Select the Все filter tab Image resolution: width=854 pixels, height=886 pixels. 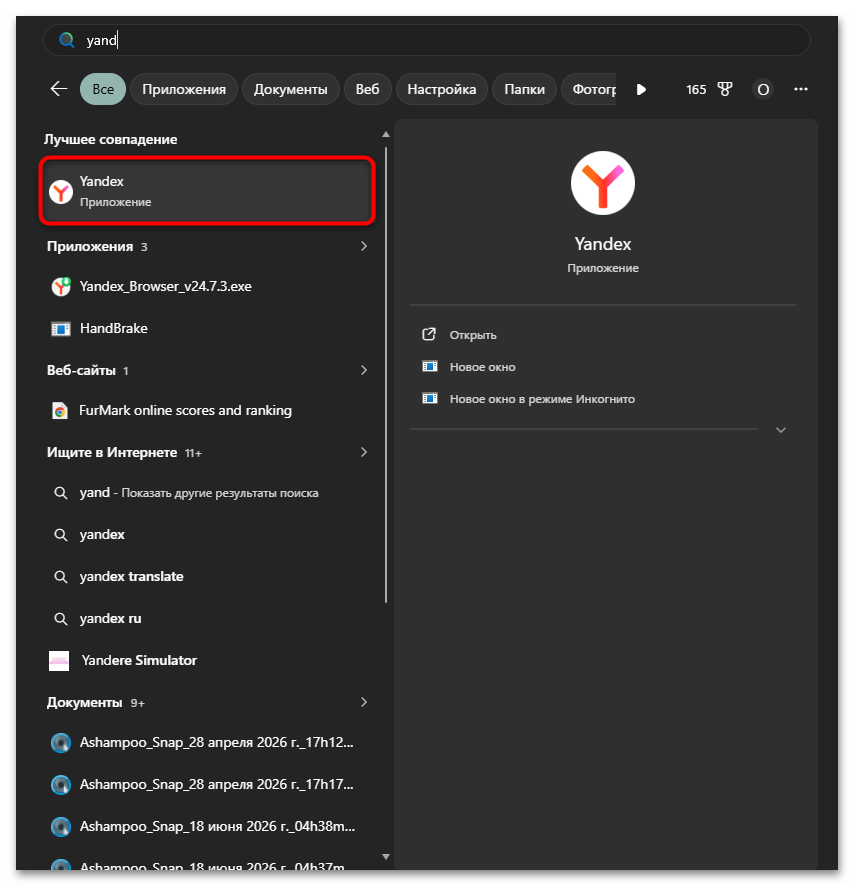pyautogui.click(x=103, y=89)
